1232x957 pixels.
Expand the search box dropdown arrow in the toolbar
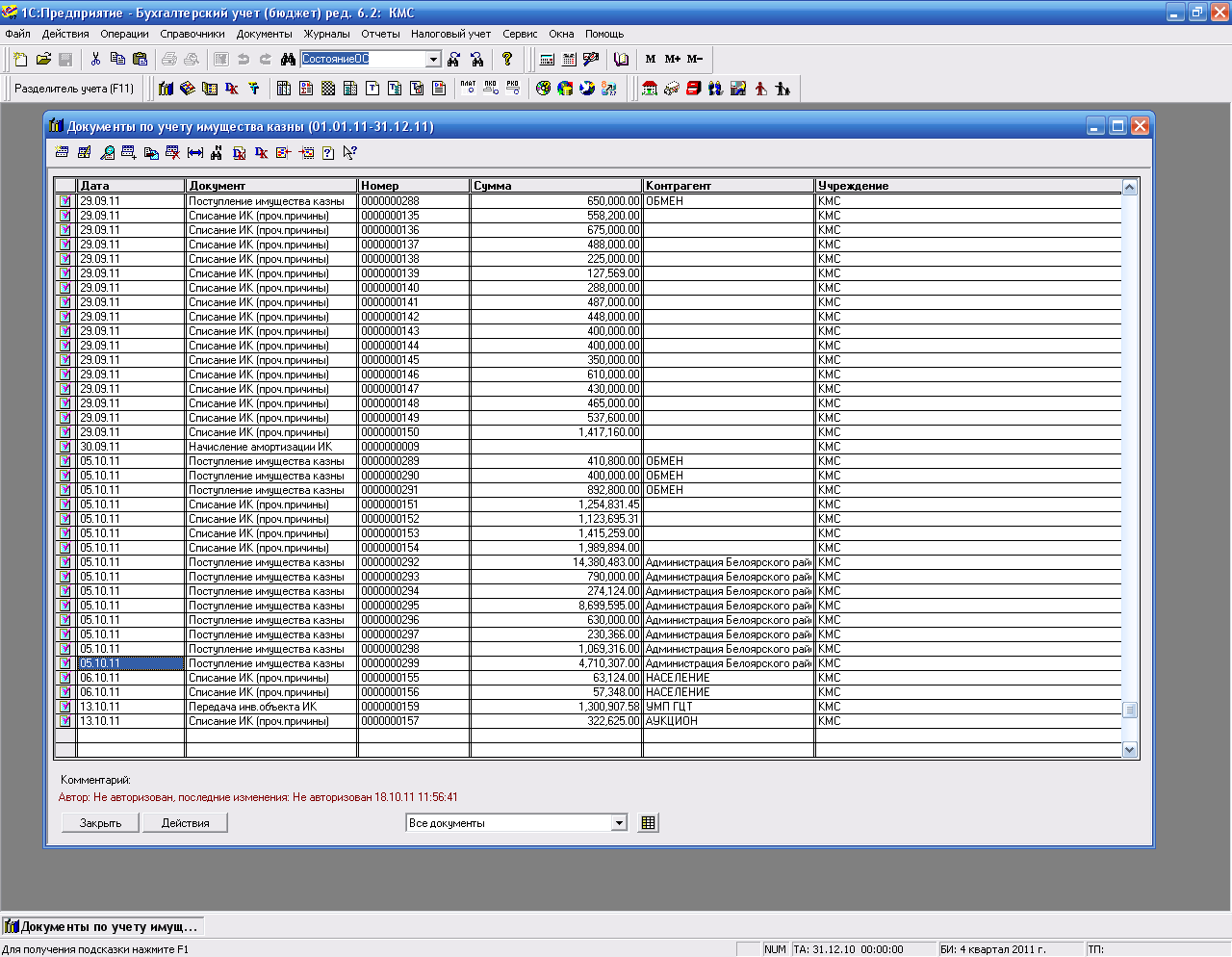click(x=433, y=60)
